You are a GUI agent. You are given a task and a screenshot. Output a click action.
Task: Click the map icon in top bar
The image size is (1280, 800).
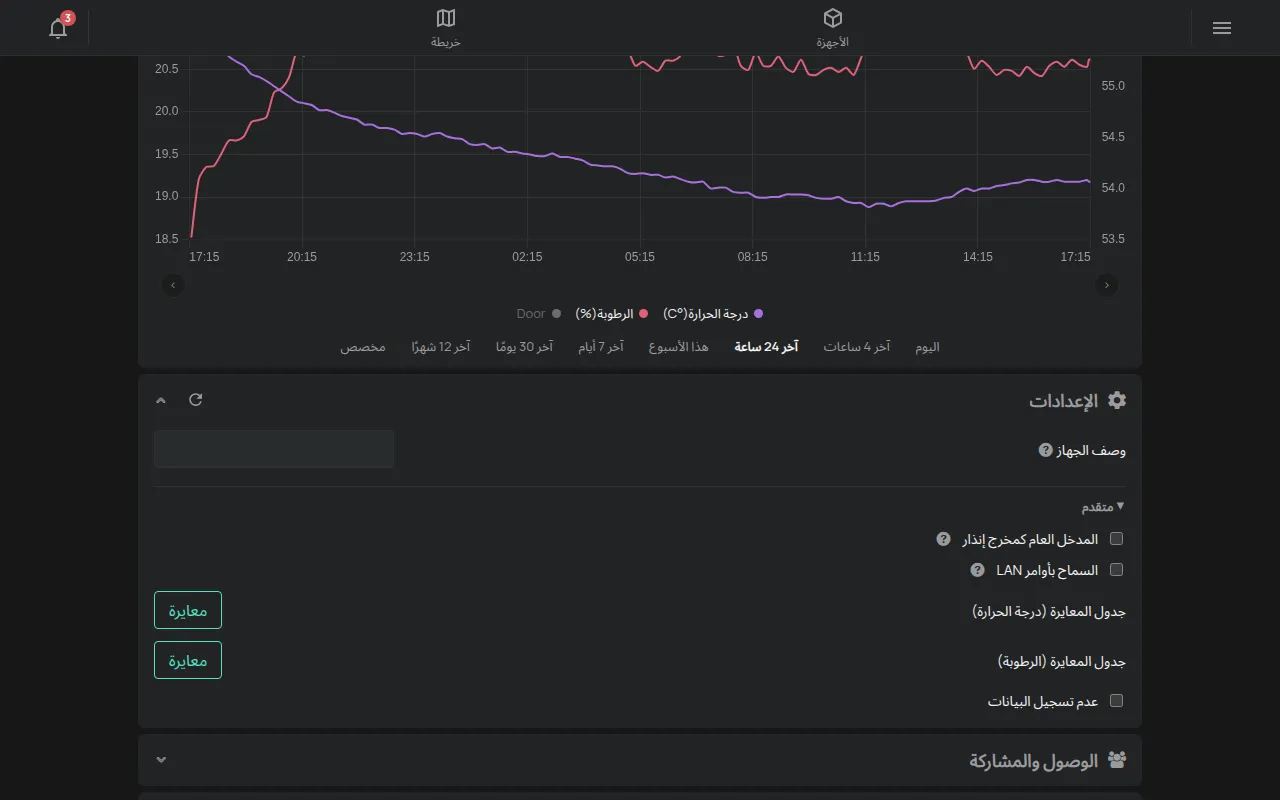(x=446, y=18)
